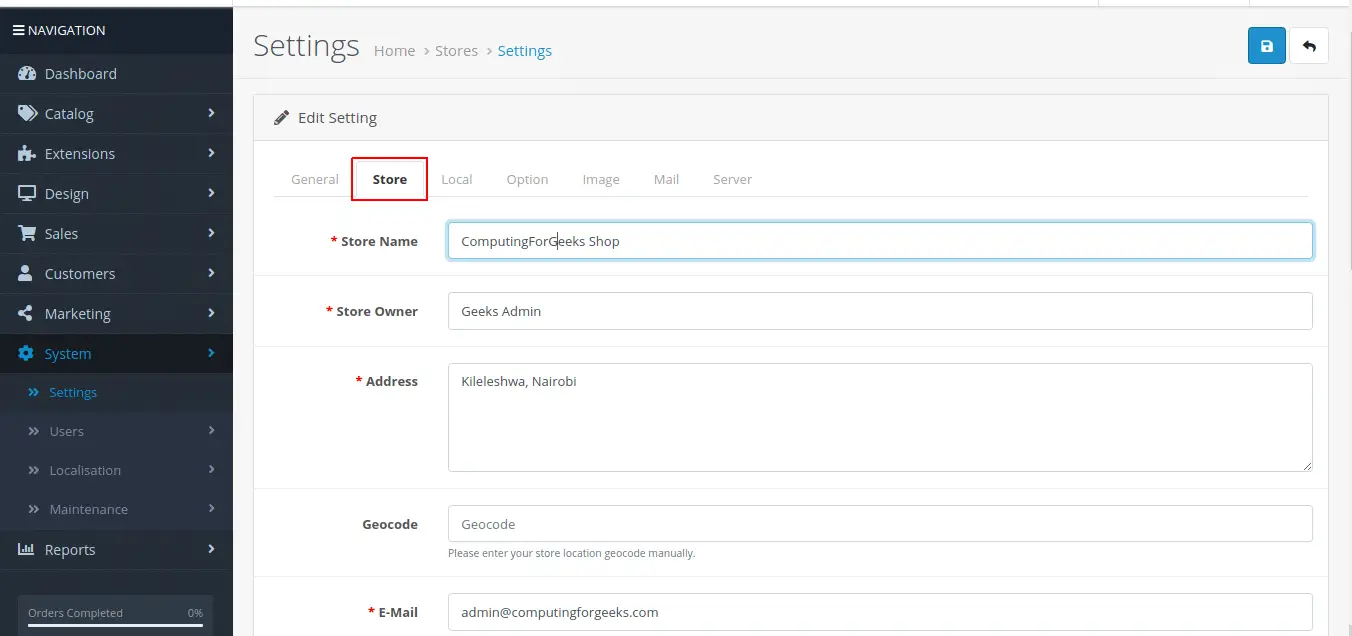Open the Stores breadcrumb link
The width and height of the screenshot is (1352, 636).
[456, 50]
